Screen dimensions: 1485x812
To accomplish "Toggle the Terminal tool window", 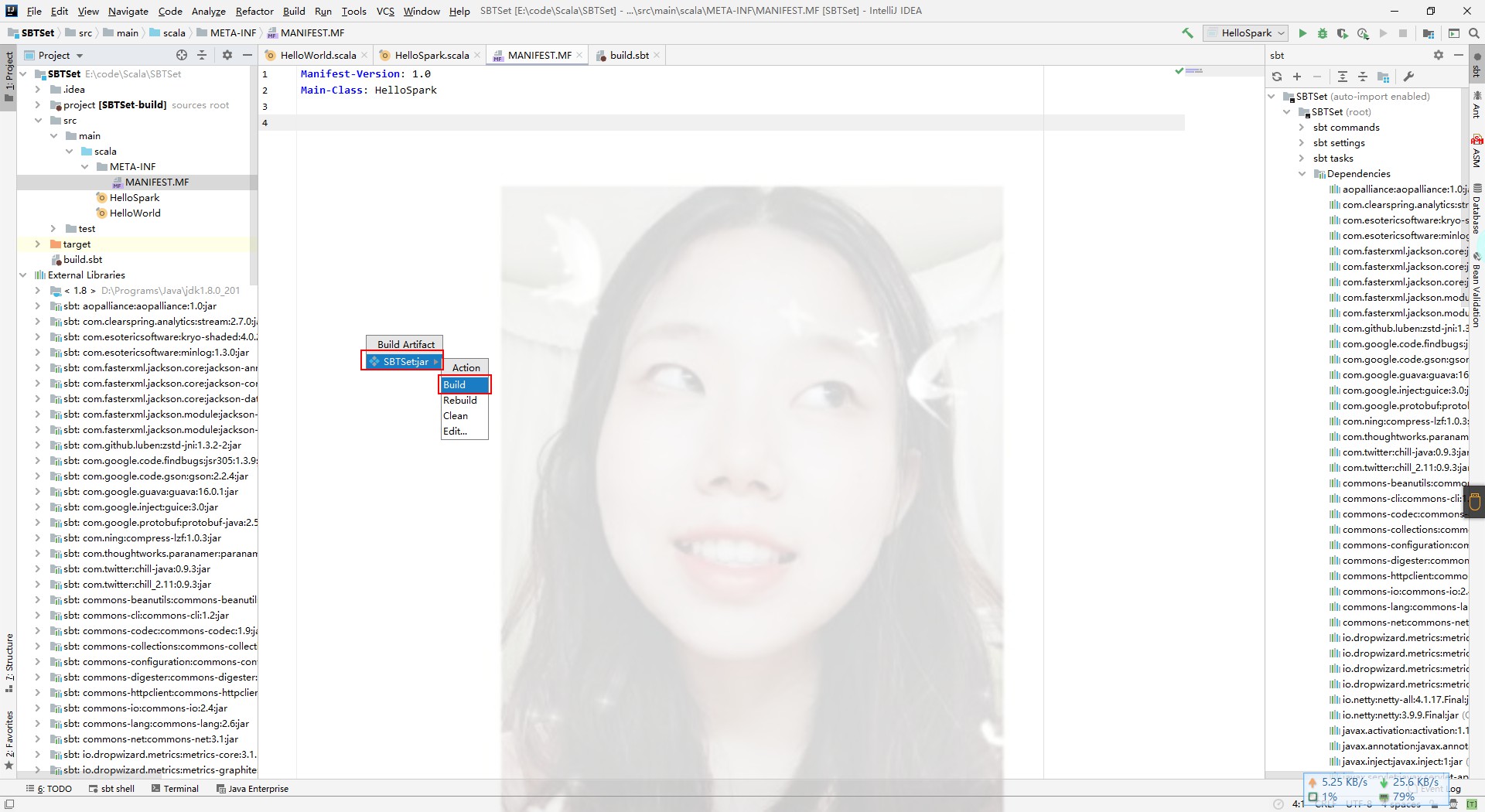I will pos(176,789).
